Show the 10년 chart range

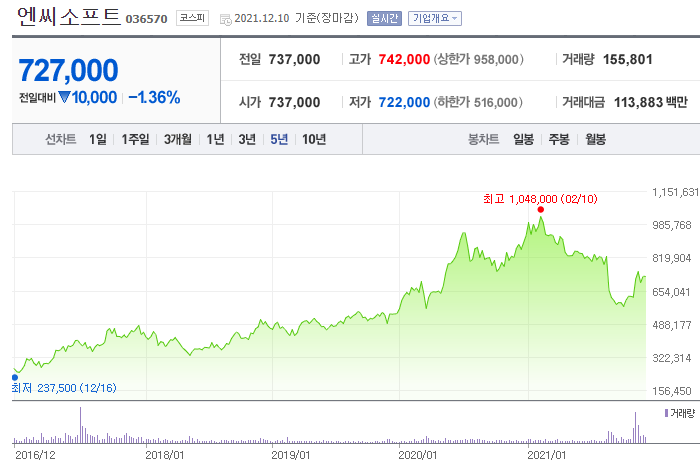pos(314,139)
